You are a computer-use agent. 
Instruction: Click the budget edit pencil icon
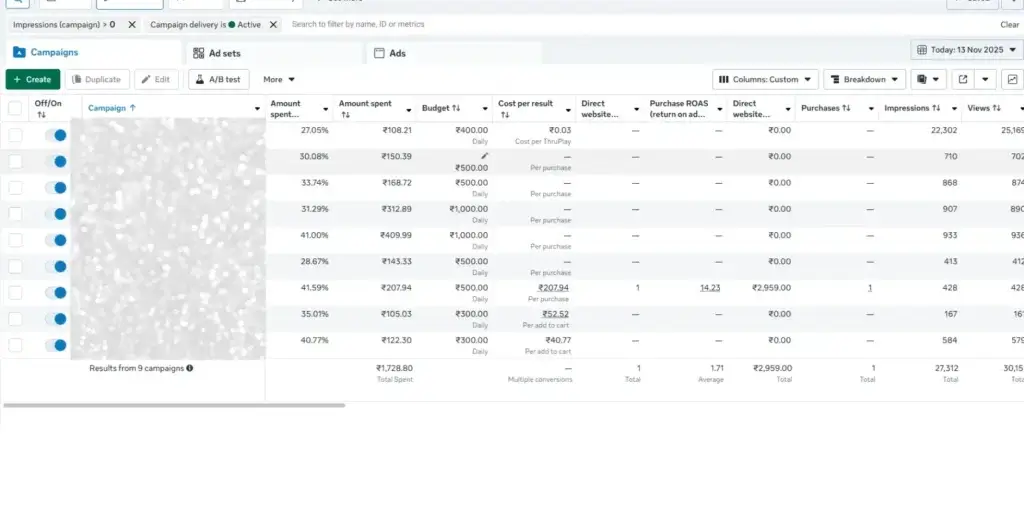(485, 156)
